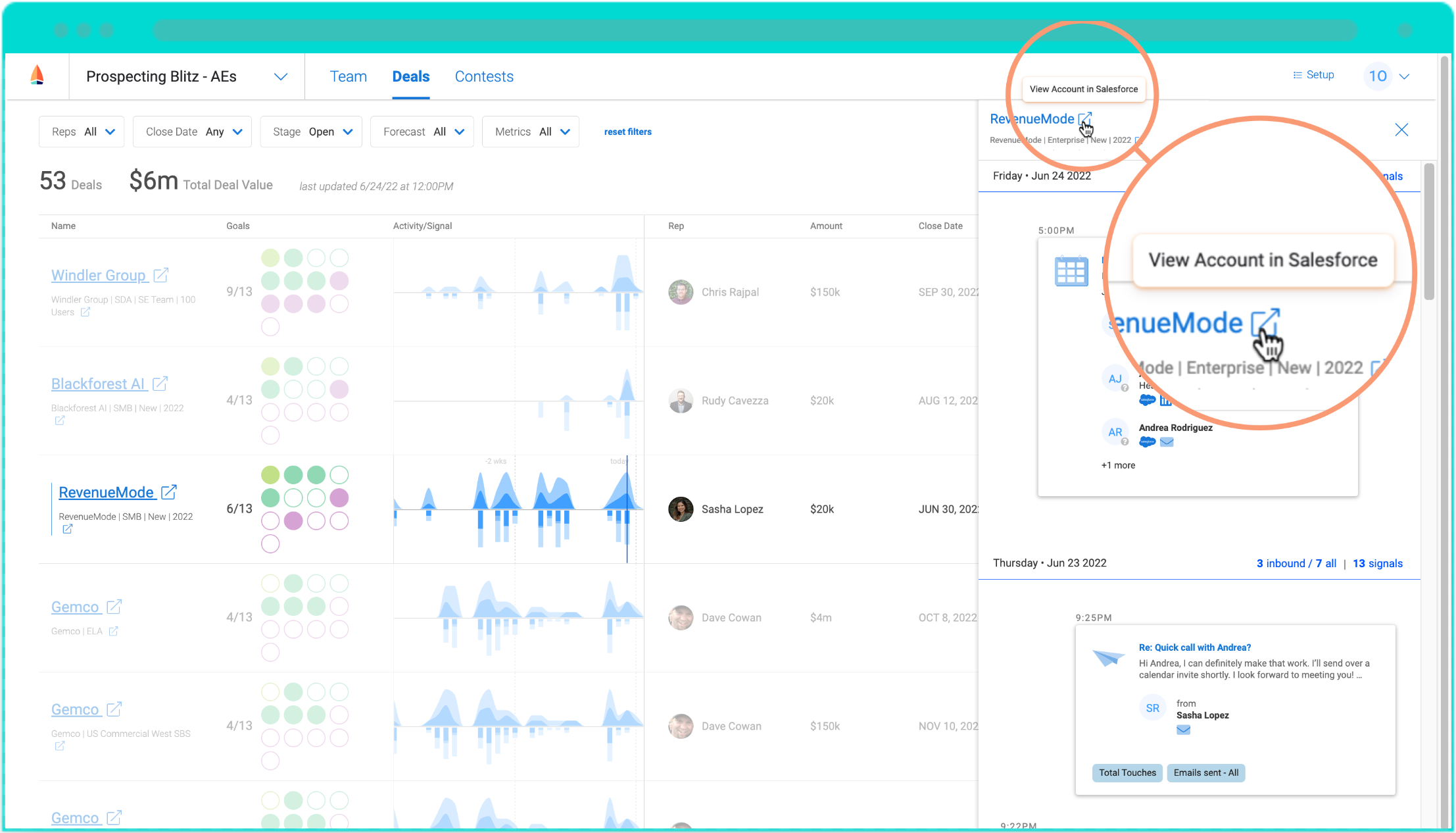Click the Setup list icon link

coord(1313,75)
